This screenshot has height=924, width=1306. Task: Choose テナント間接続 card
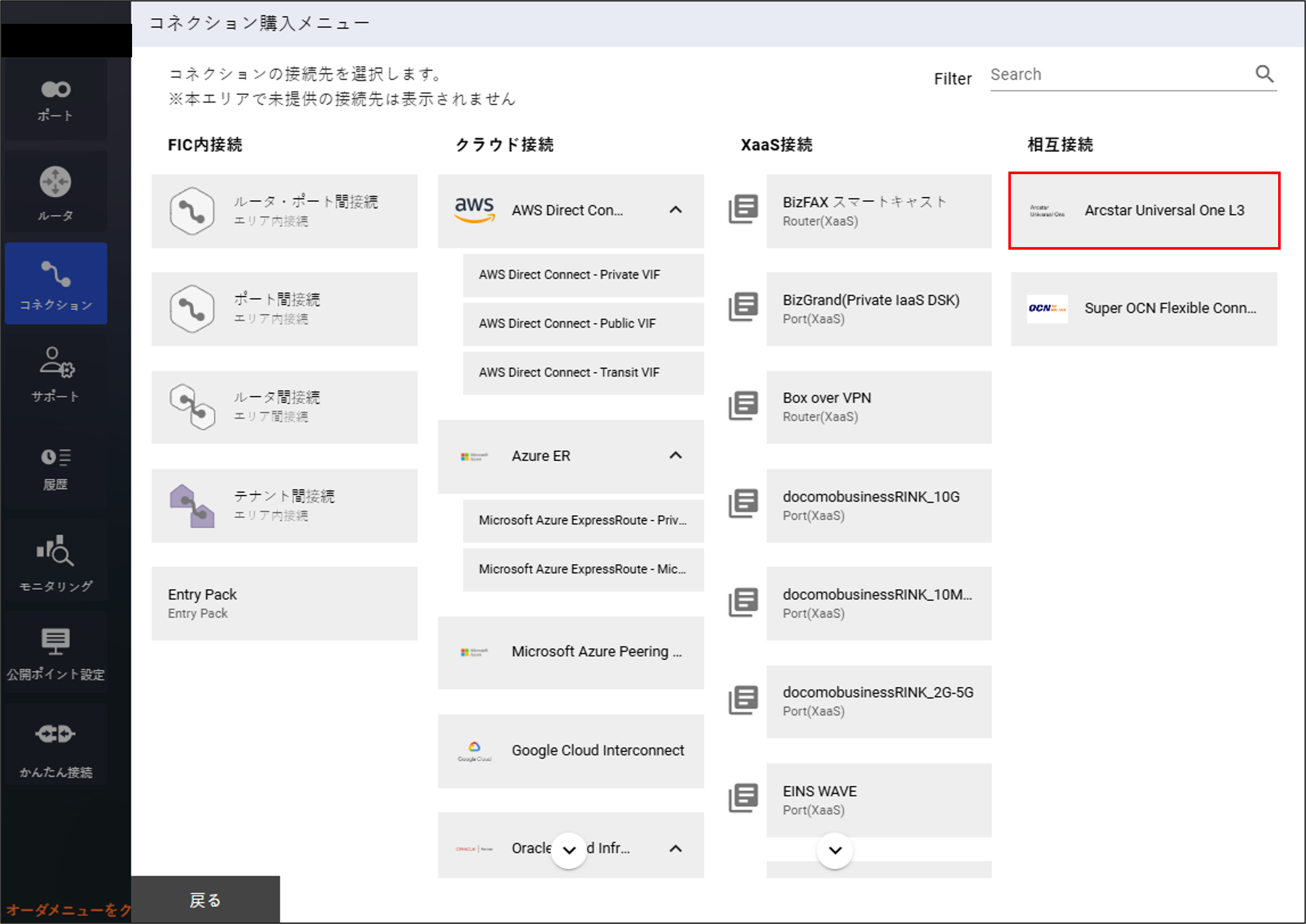pos(284,506)
